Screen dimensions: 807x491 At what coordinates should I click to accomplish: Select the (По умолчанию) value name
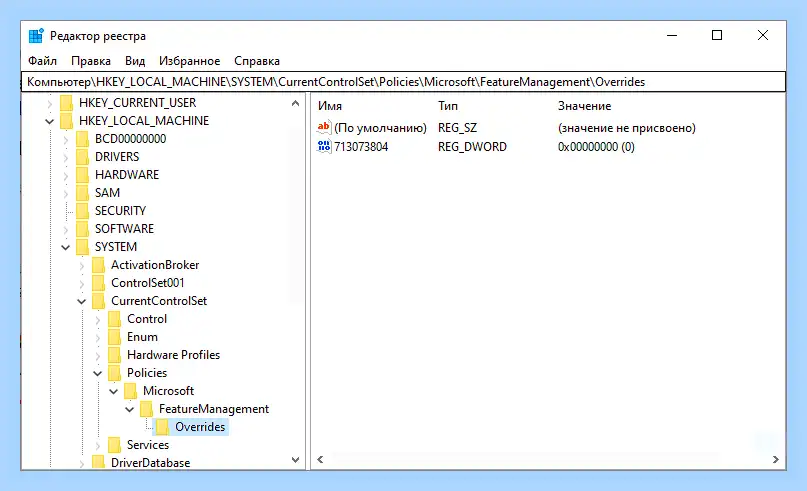pyautogui.click(x=380, y=128)
